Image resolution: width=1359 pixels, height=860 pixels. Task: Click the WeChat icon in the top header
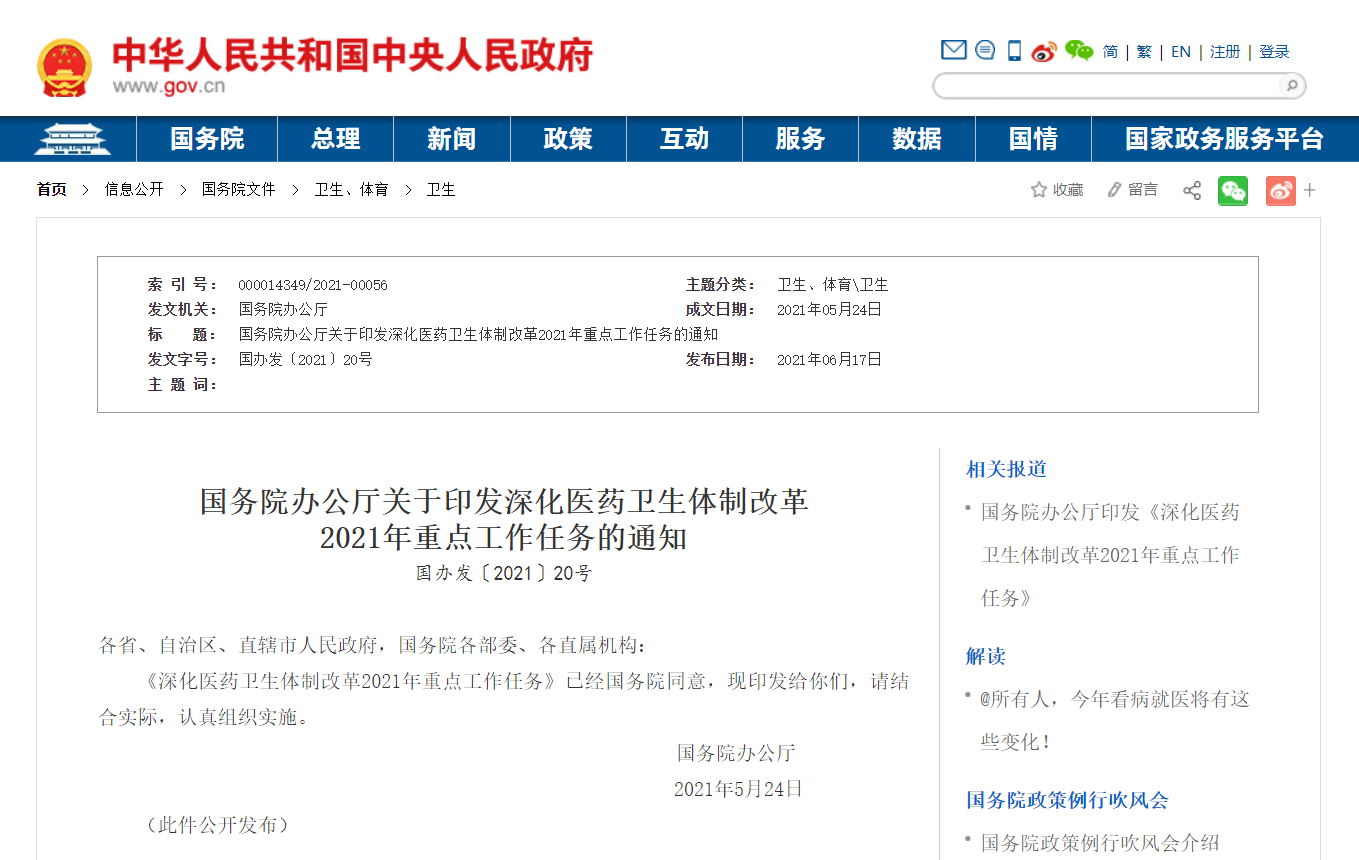[1078, 51]
